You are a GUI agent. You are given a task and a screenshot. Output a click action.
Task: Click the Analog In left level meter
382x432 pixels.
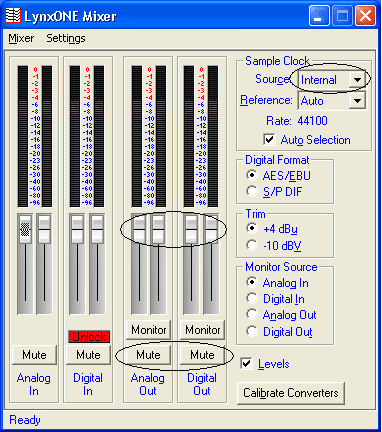(23, 136)
